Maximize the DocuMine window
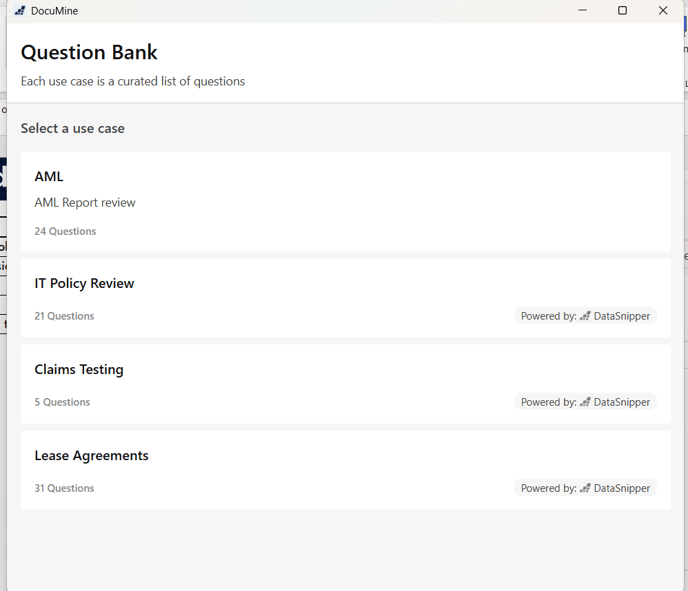 tap(622, 11)
